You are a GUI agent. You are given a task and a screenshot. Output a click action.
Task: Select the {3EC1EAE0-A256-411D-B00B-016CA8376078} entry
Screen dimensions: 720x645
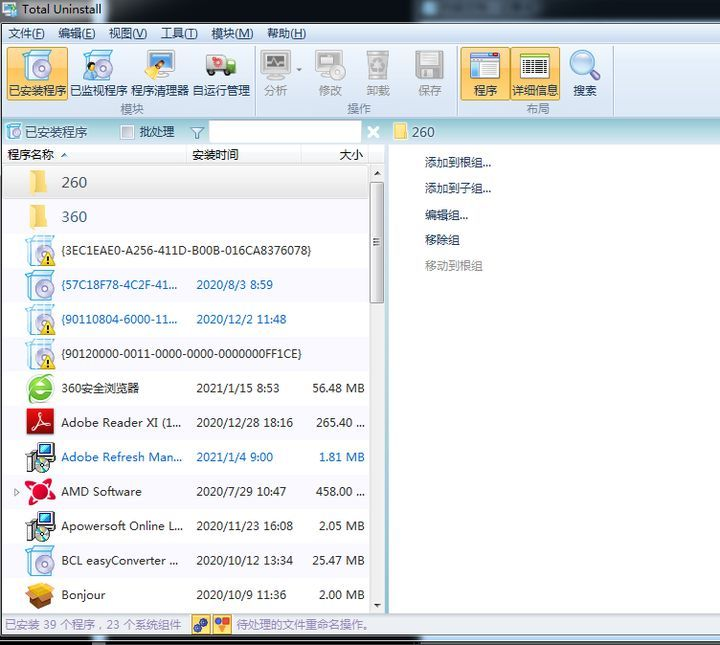pyautogui.click(x=186, y=251)
